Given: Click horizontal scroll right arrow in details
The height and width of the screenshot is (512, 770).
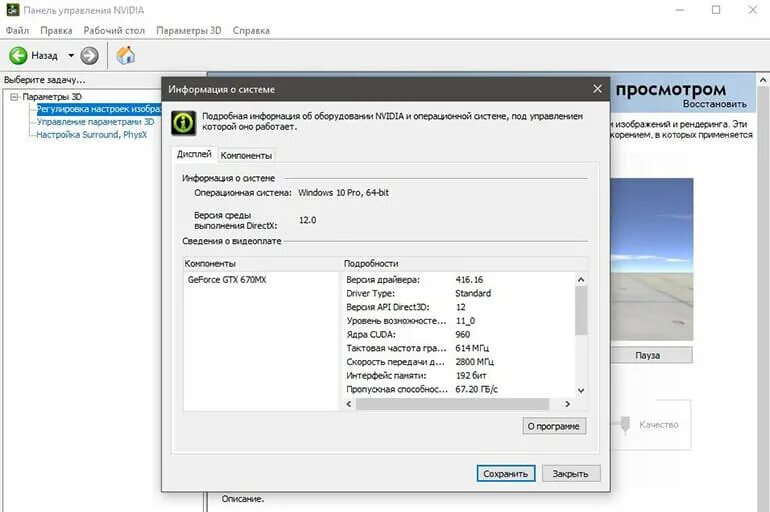Looking at the screenshot, I should tap(567, 404).
